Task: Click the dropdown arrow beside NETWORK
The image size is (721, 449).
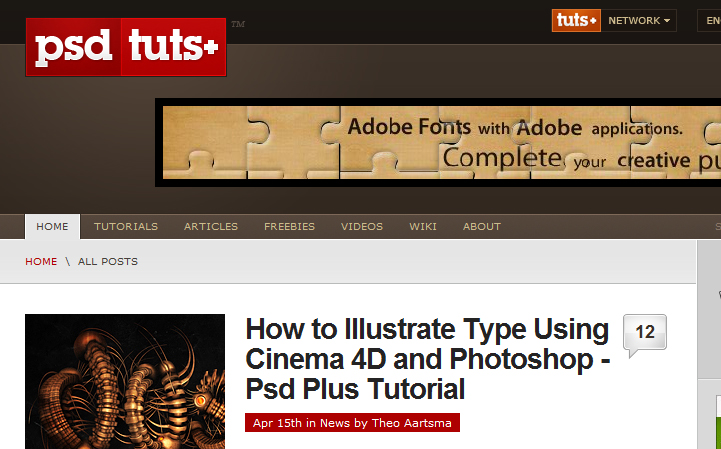Action: (667, 21)
